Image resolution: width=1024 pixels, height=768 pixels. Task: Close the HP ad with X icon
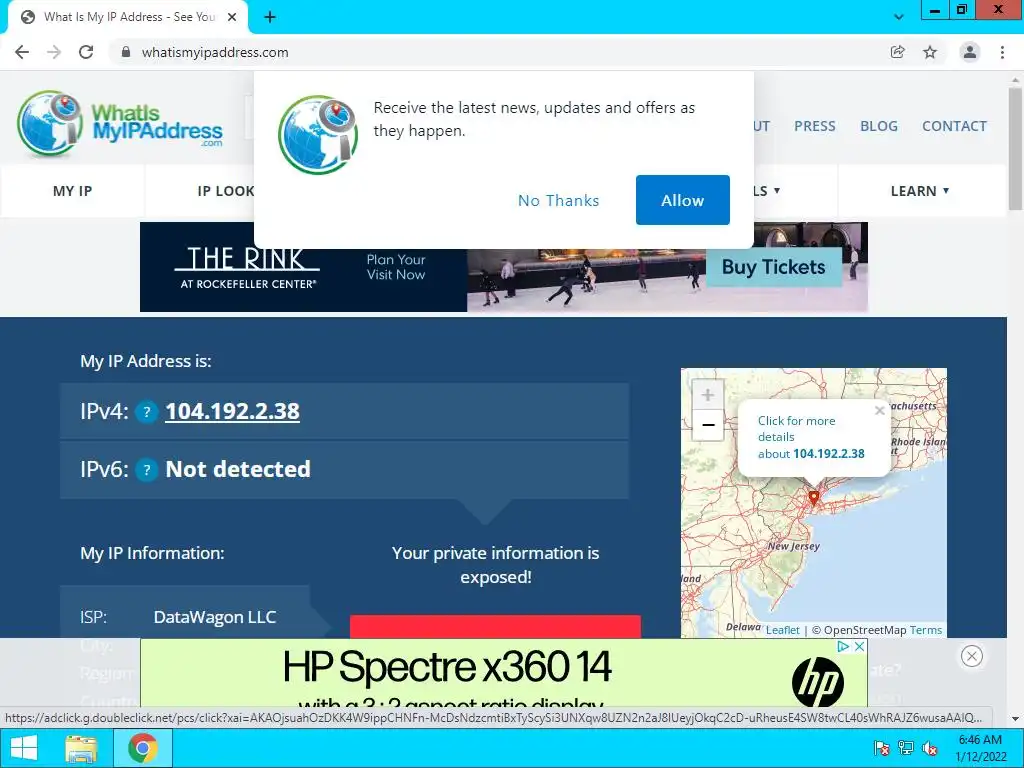pyautogui.click(x=859, y=647)
